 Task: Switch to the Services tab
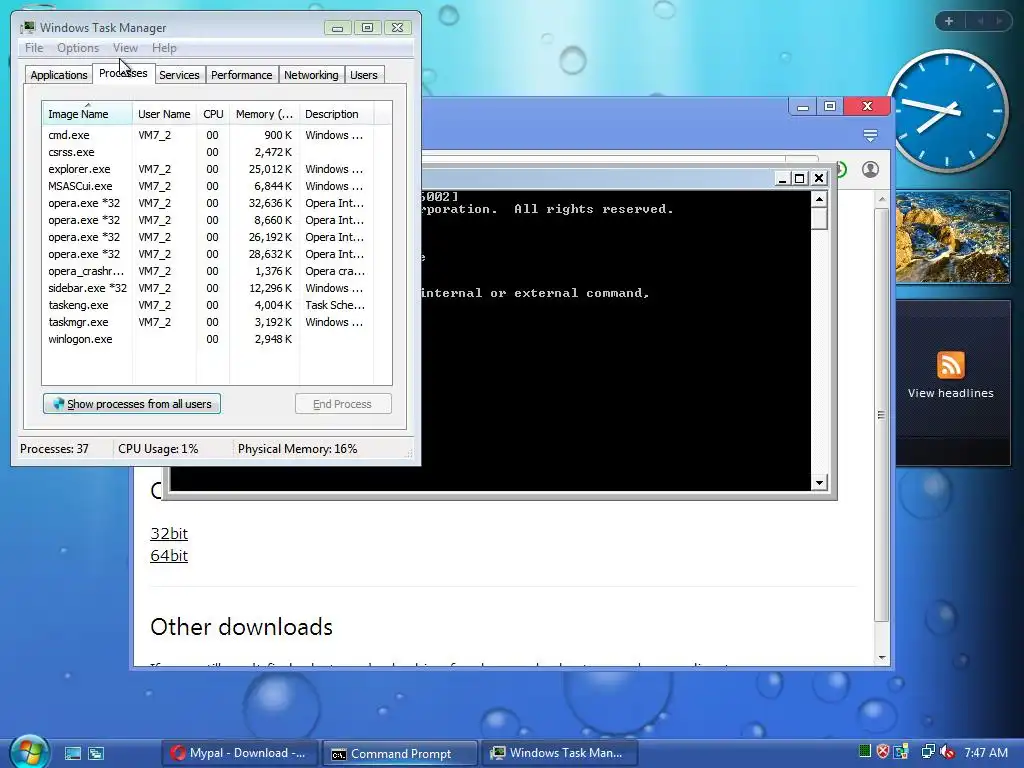pyautogui.click(x=179, y=75)
